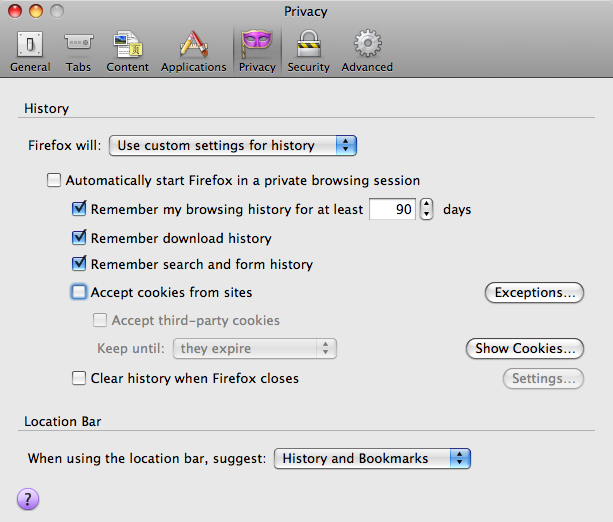Enable Accept cookies from sites
Image resolution: width=613 pixels, height=522 pixels.
pyautogui.click(x=79, y=293)
